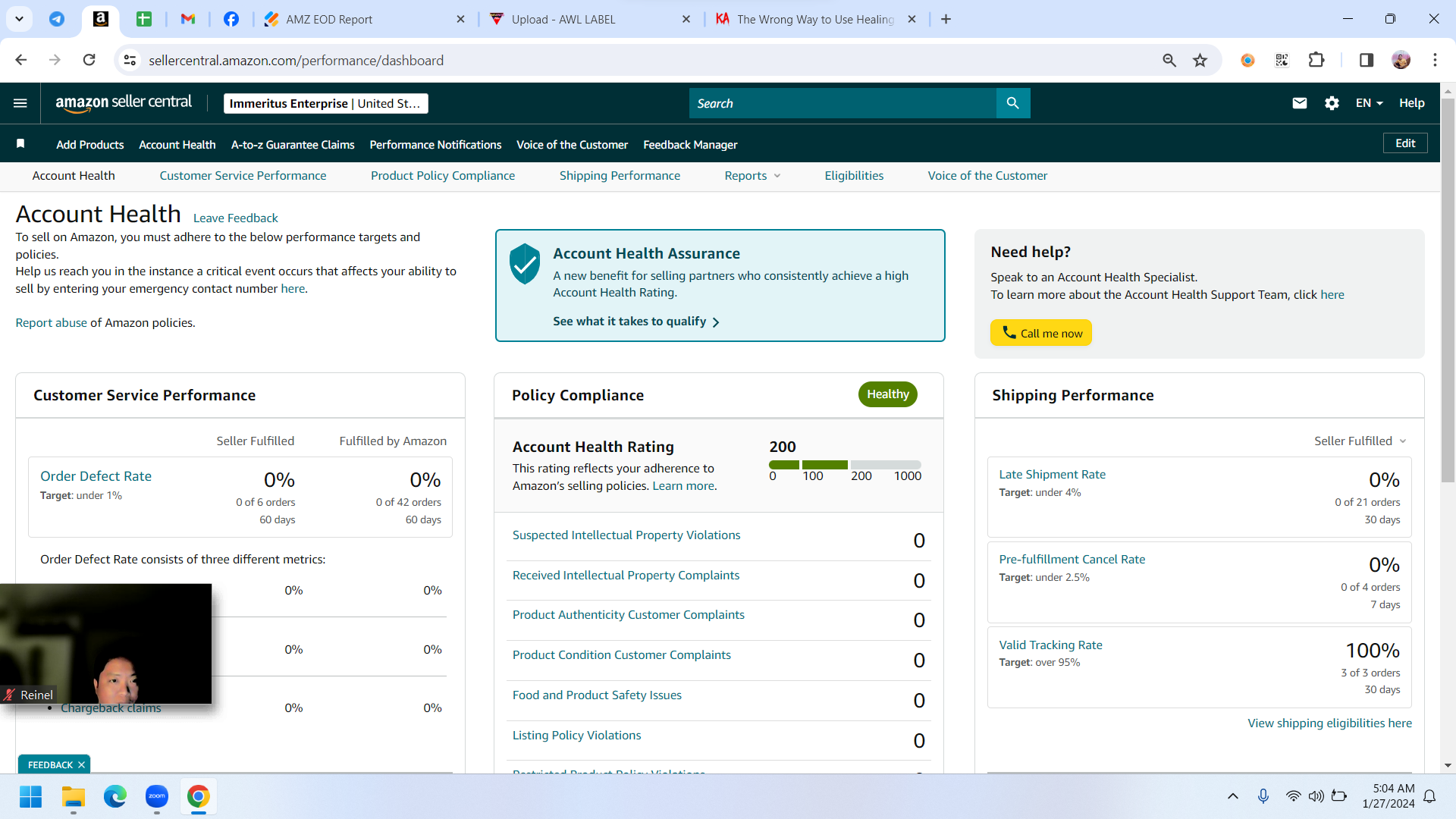Click the Report abuse link
The height and width of the screenshot is (819, 1456).
coord(52,323)
